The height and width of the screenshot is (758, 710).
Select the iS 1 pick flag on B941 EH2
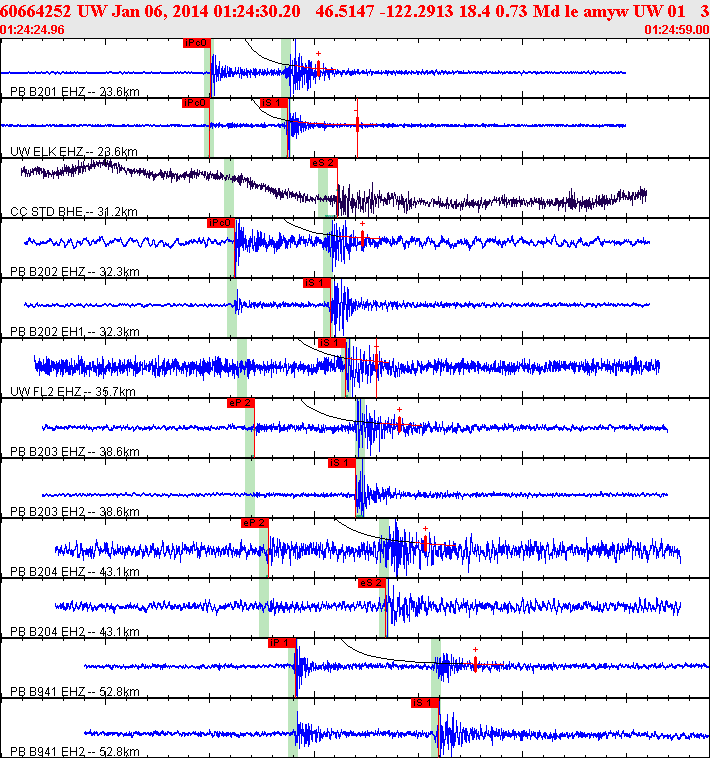coord(425,702)
